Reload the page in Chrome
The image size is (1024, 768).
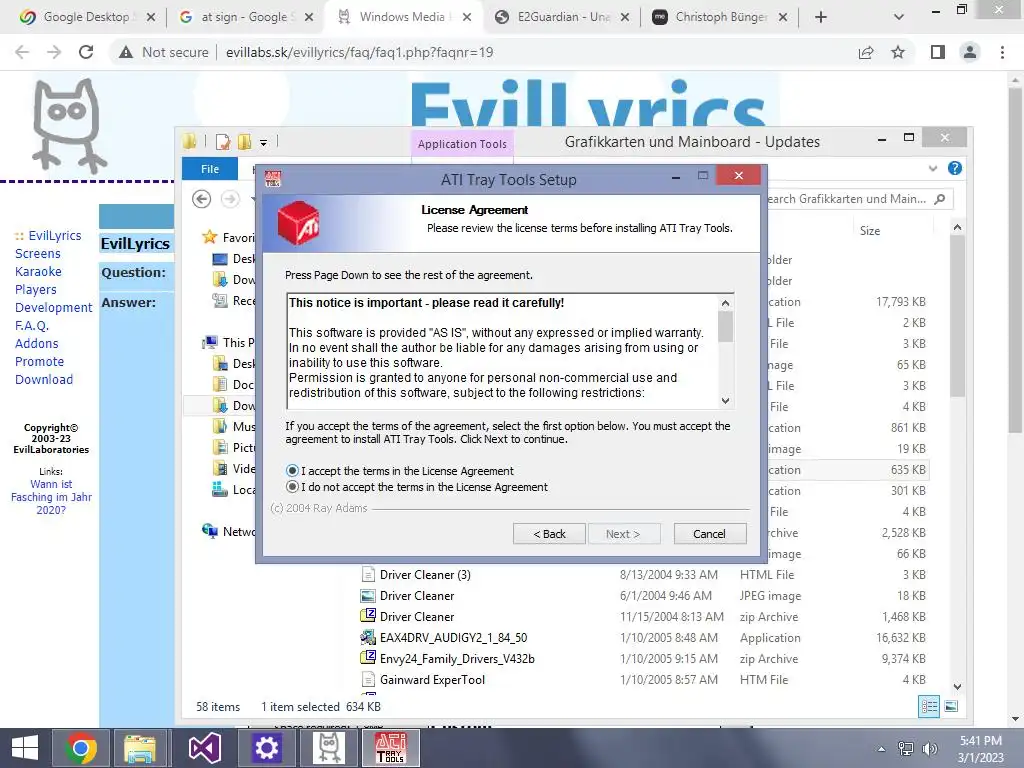pos(86,52)
